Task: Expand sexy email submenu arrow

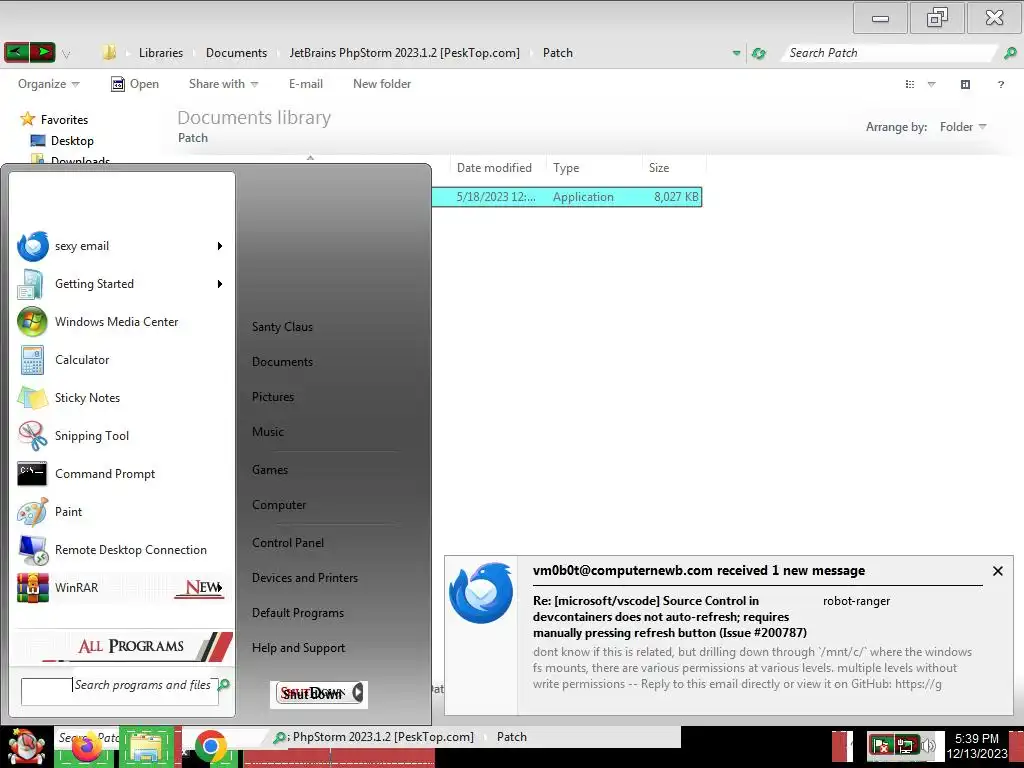Action: point(220,246)
